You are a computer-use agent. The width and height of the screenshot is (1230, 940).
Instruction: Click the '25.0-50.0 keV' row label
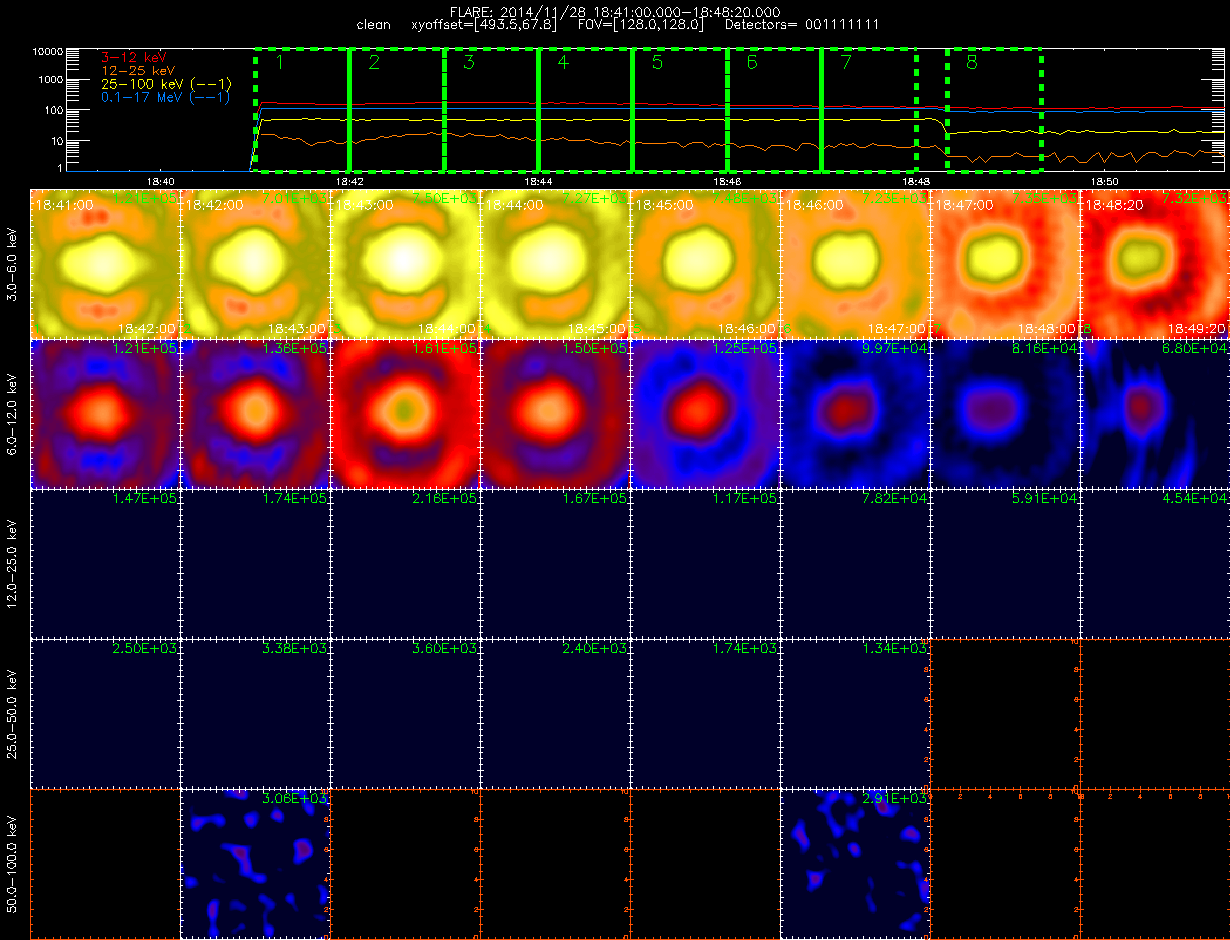pos(12,714)
